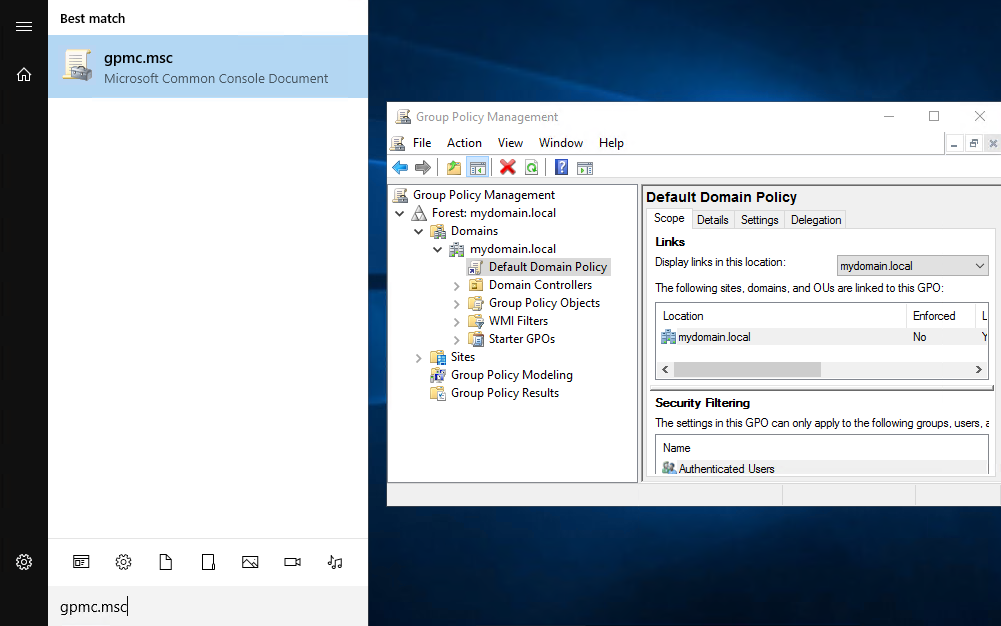
Task: Click the red Delete X icon
Action: click(508, 168)
